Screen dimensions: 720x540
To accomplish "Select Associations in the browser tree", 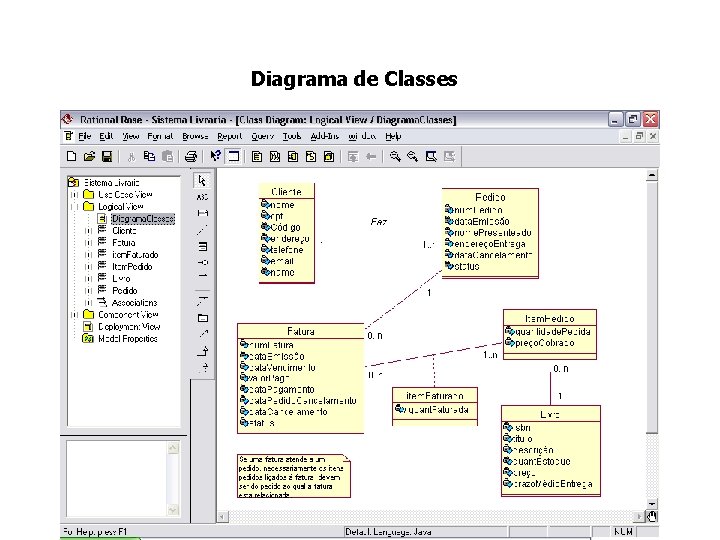I will (135, 303).
